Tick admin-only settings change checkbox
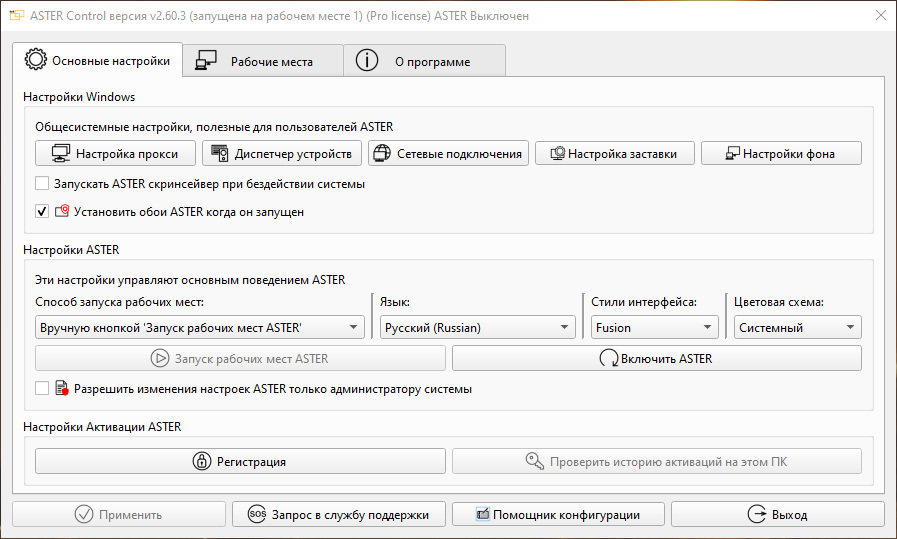The image size is (897, 539). [x=42, y=389]
